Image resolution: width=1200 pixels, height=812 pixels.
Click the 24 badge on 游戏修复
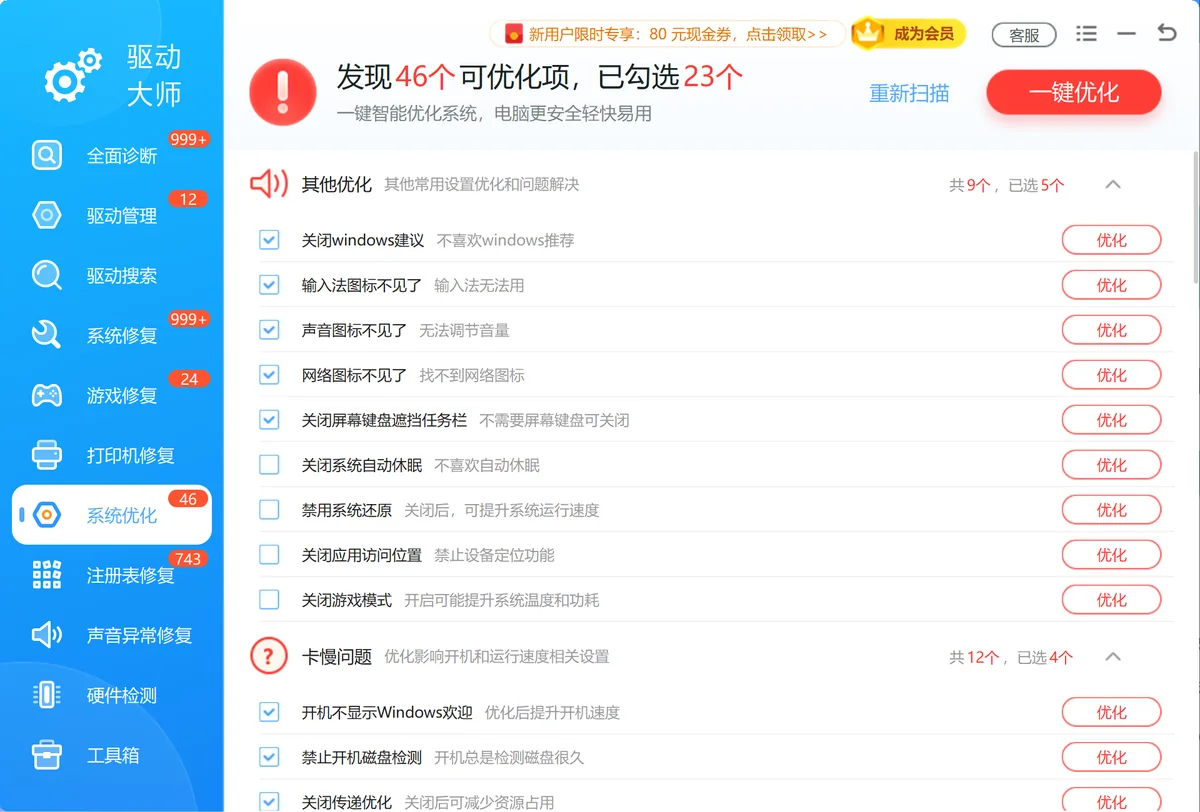pos(189,379)
